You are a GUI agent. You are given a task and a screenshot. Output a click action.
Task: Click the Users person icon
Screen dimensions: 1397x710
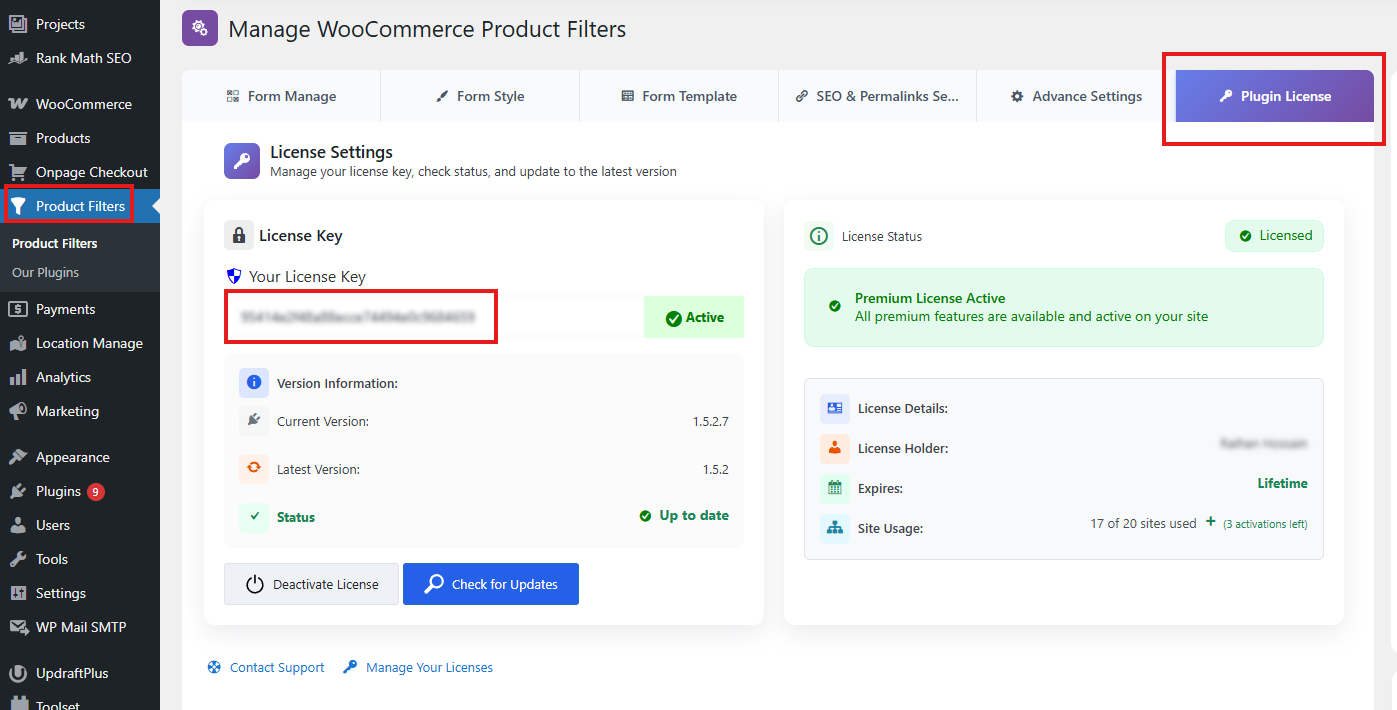(18, 525)
